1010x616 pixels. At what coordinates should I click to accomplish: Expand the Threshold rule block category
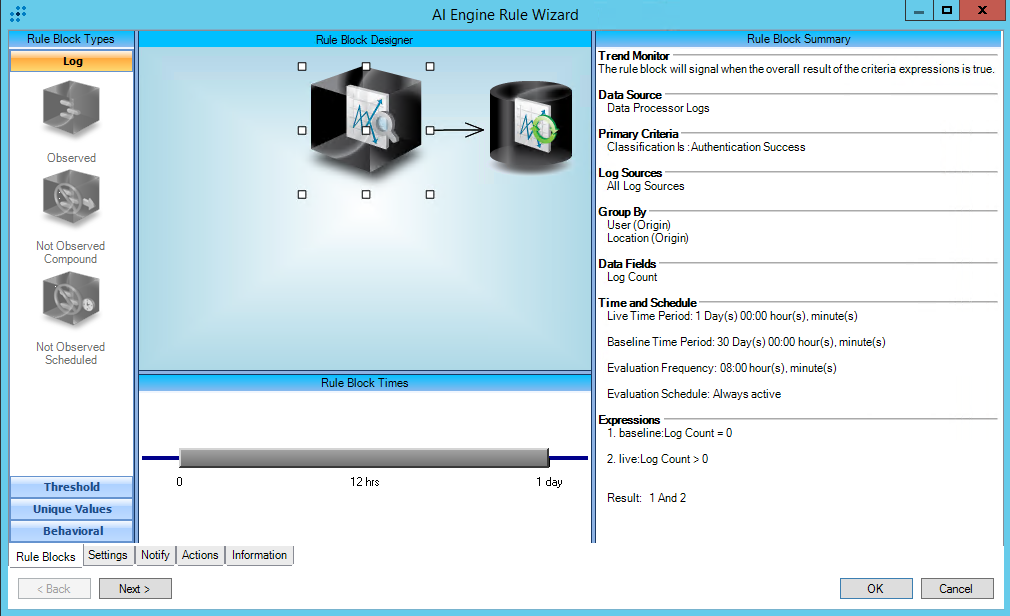point(71,487)
